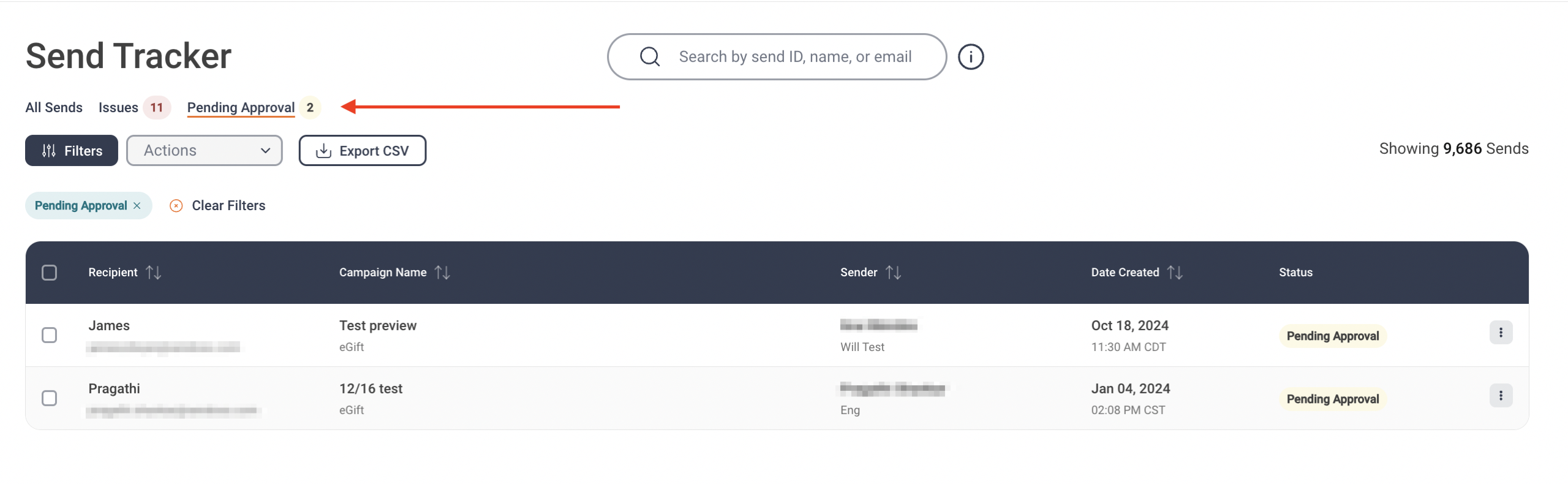Check the box for James row
Viewport: 1568px width, 484px height.
pos(50,335)
